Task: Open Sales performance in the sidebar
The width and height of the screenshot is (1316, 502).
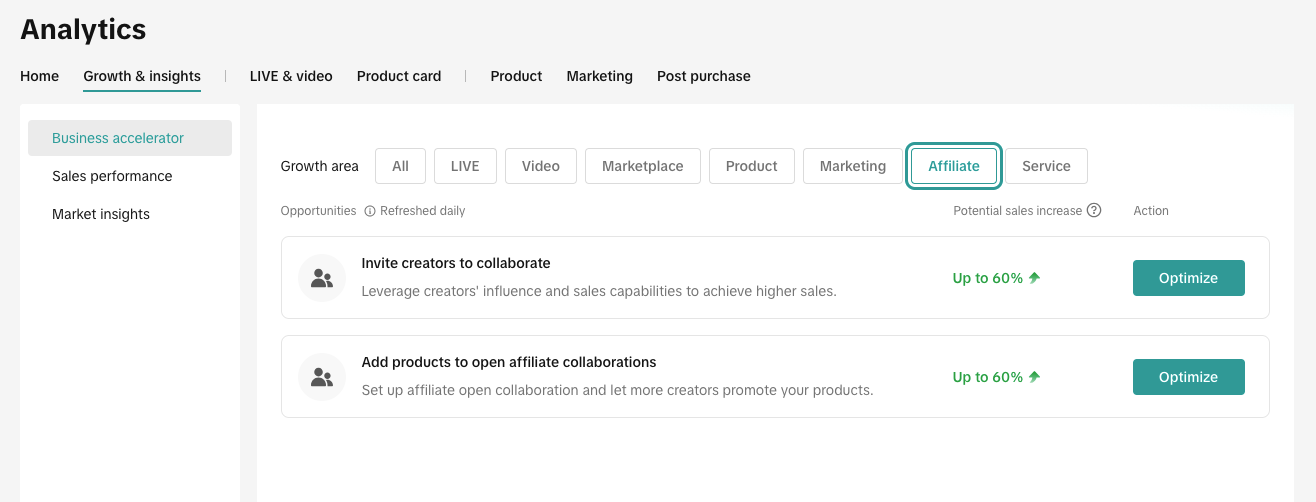Action: (112, 176)
